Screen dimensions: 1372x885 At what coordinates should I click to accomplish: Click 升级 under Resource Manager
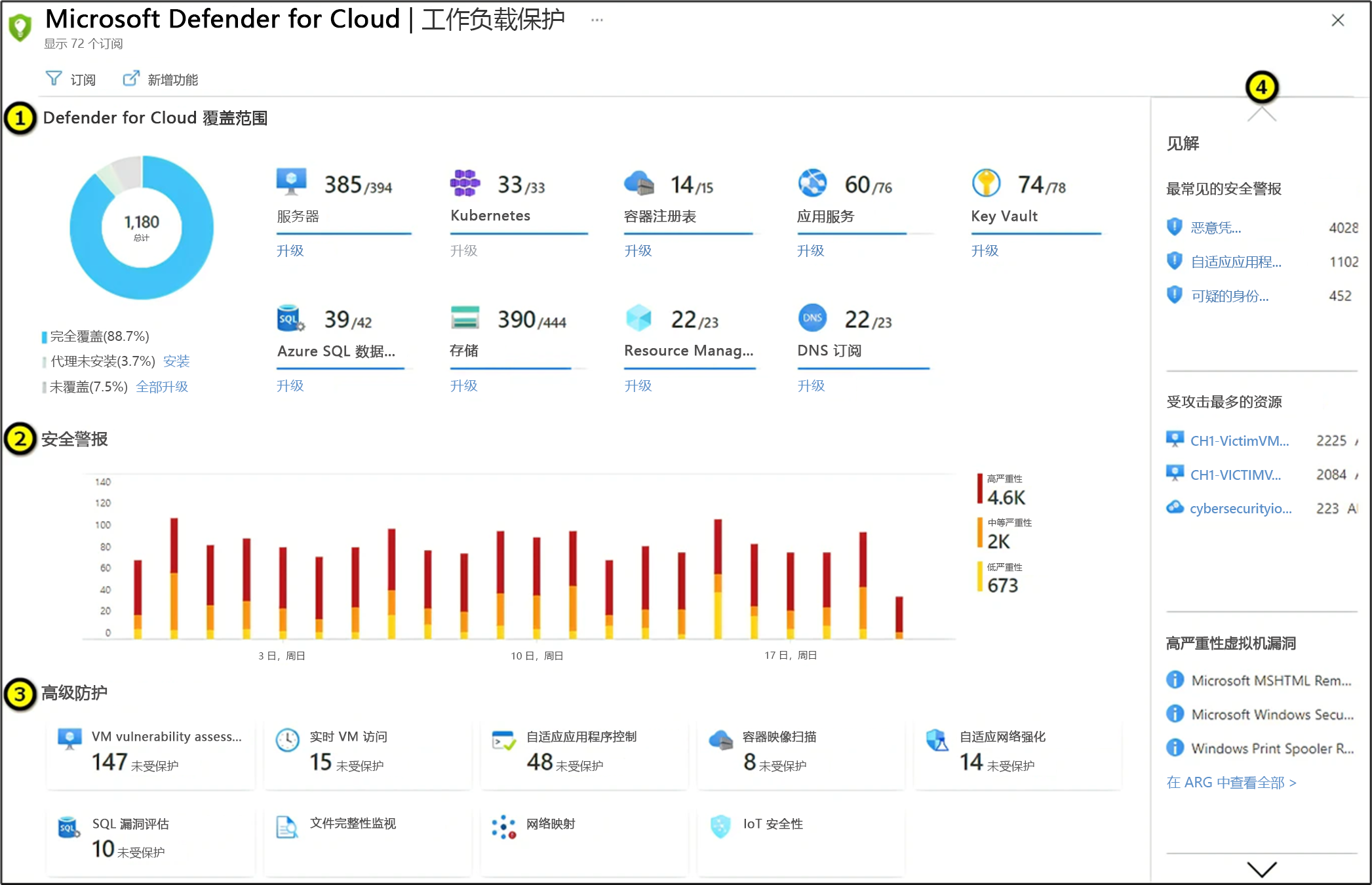click(x=638, y=385)
